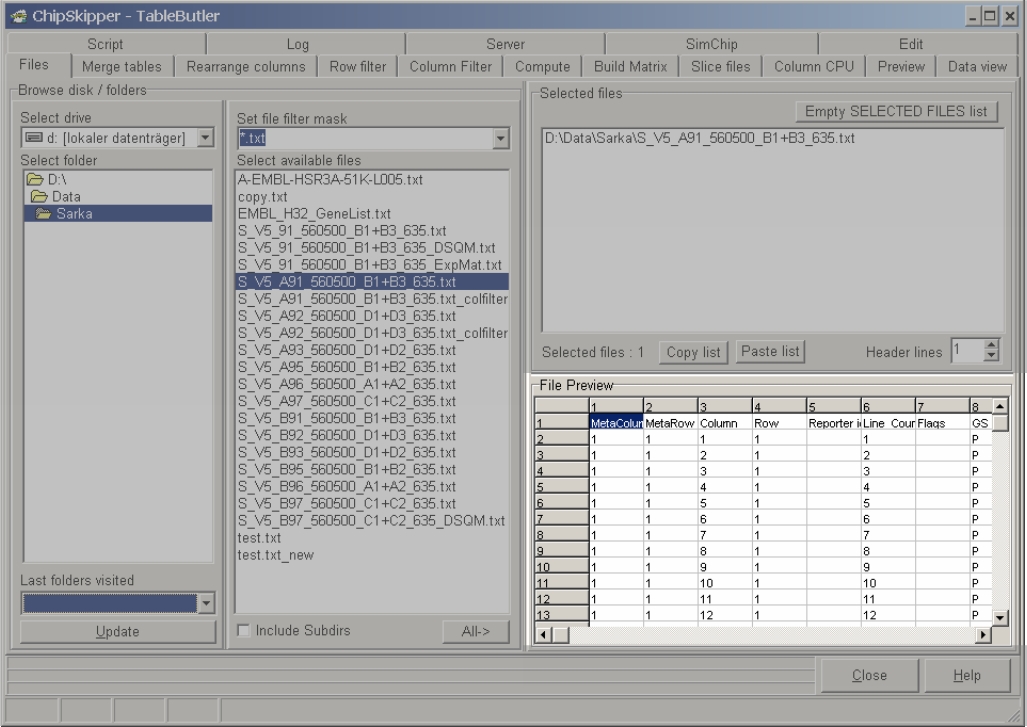Increase Header lines with spinner up arrow

pos(992,346)
